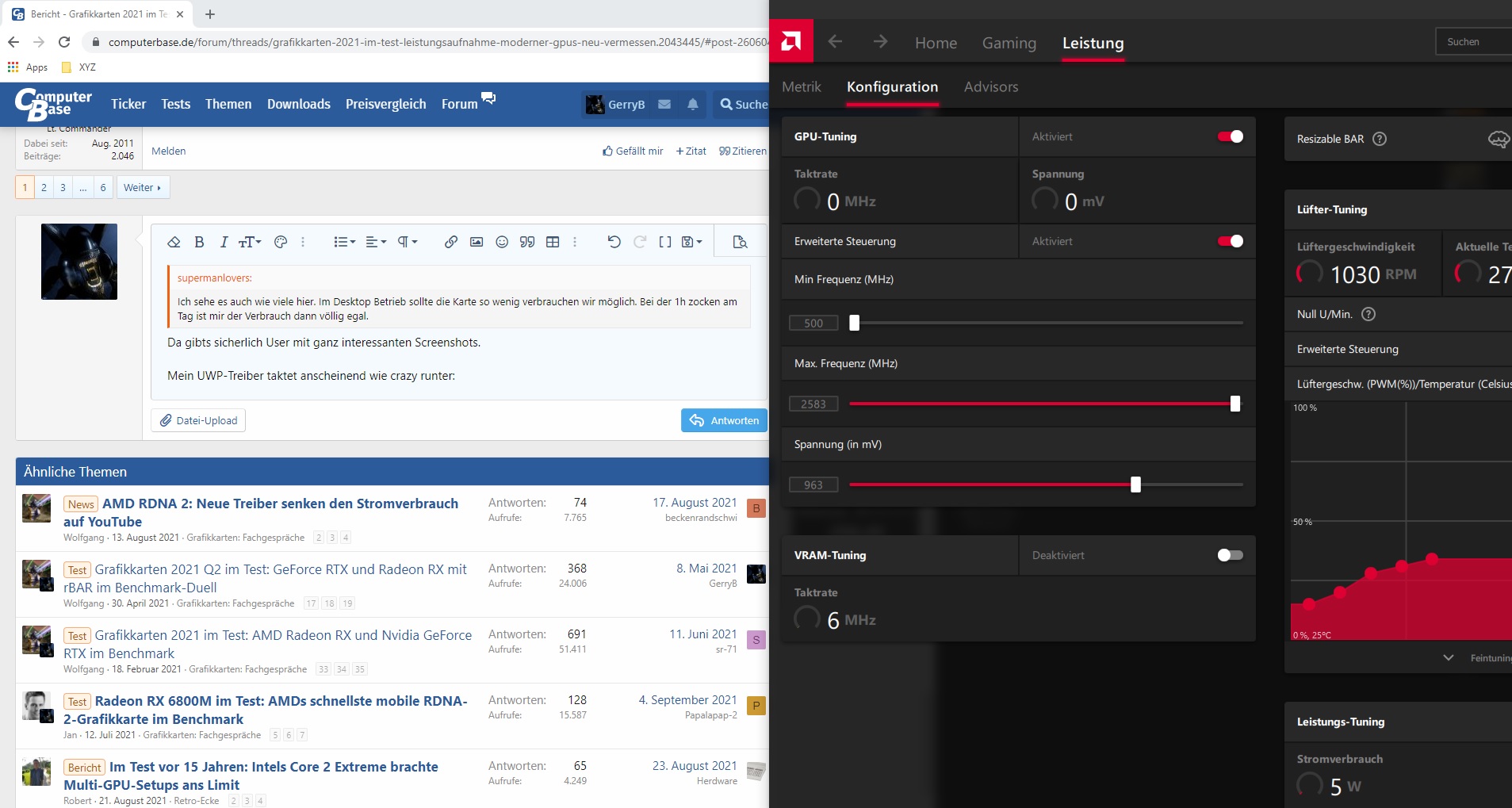Viewport: 1512px width, 808px height.
Task: Open the text alignment dropdown in editor
Action: tap(376, 242)
